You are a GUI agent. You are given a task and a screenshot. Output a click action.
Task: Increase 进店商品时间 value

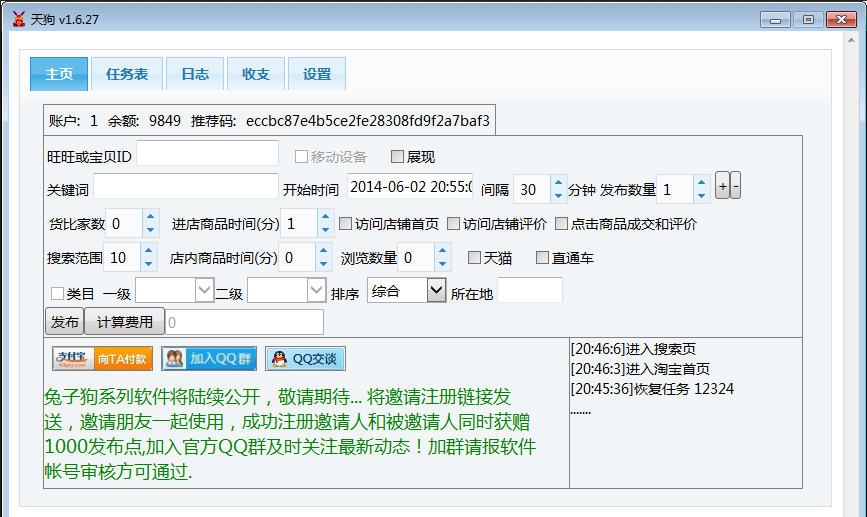click(326, 216)
